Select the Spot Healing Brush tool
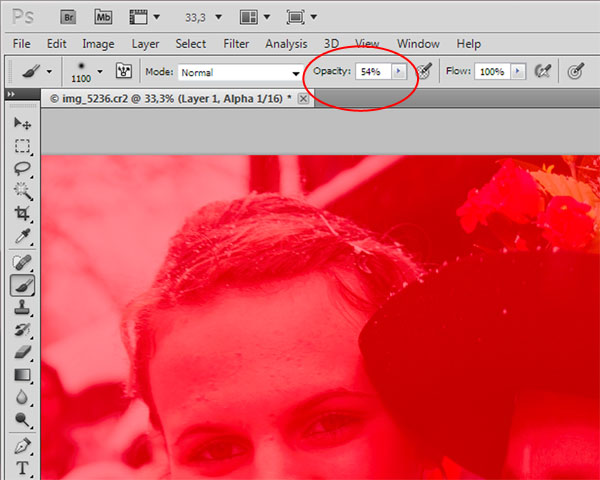This screenshot has width=600, height=480. 22,263
